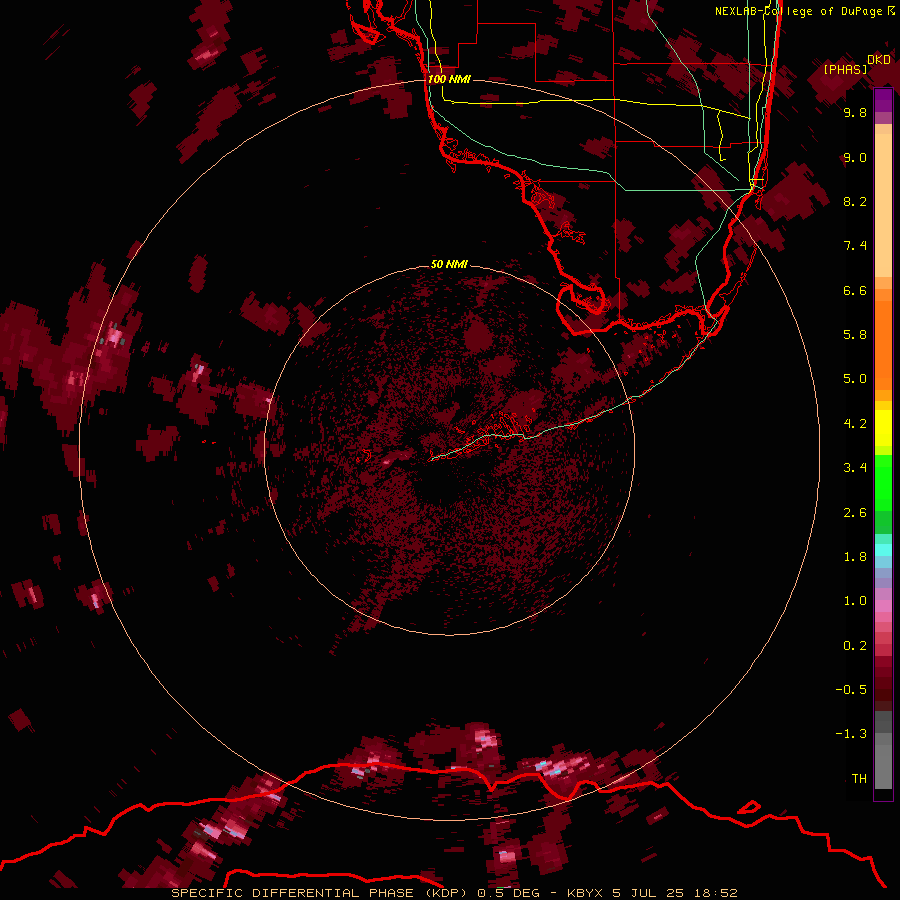Click the 5.8 color scale value
Viewport: 900px width, 900px height.
point(855,335)
